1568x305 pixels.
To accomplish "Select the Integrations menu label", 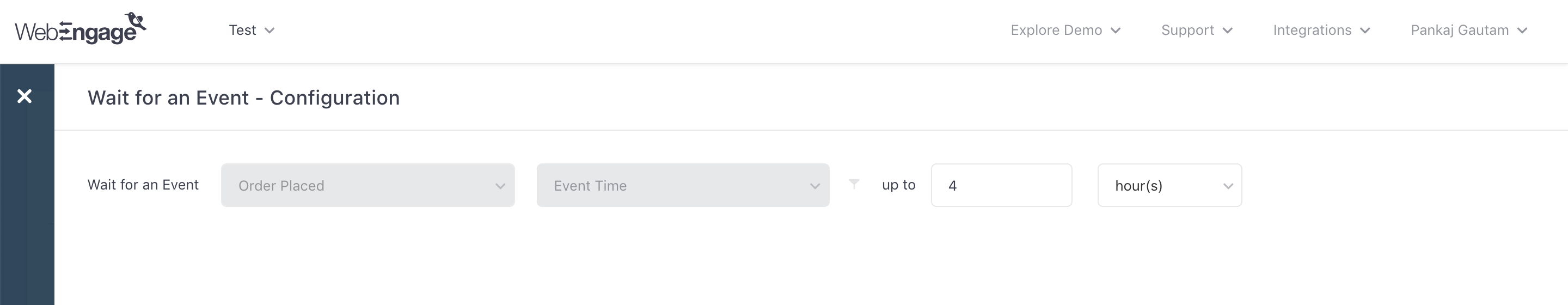I will 1312,30.
